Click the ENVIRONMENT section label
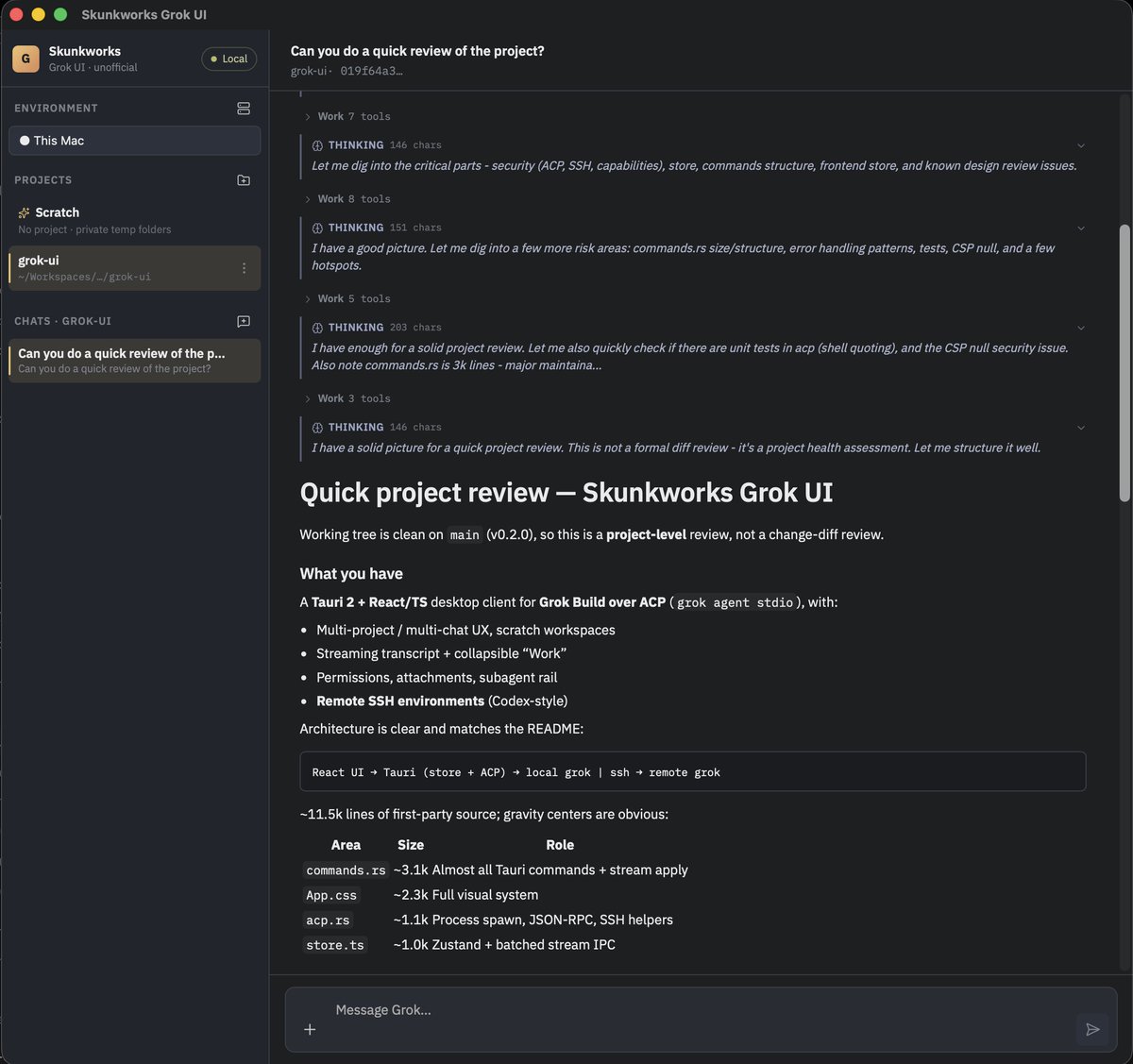1133x1064 pixels. point(56,109)
